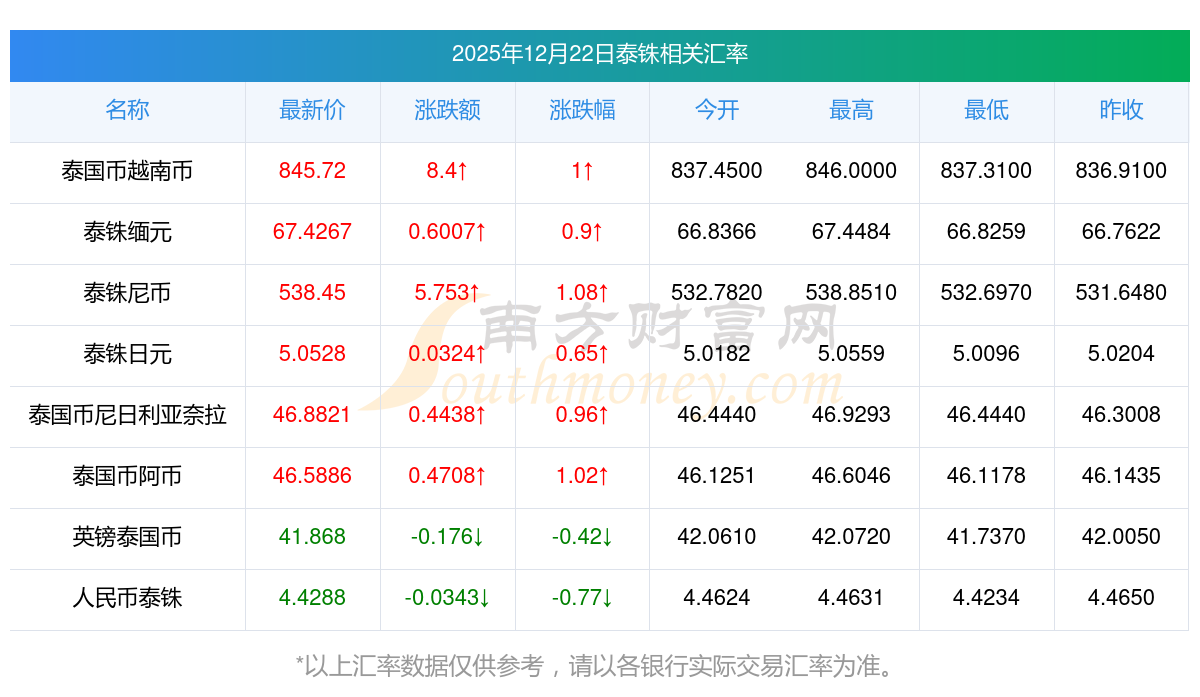This screenshot has width=1200, height=697.
Task: Click opening value 532.7820
Action: [717, 294]
